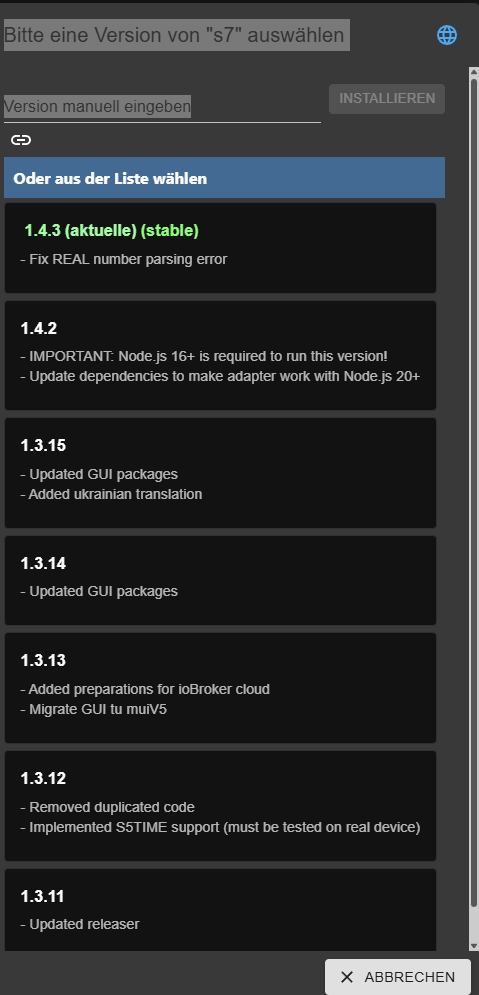This screenshot has width=479, height=995.
Task: Select version 1.3.11 at bottom
Action: click(x=220, y=910)
